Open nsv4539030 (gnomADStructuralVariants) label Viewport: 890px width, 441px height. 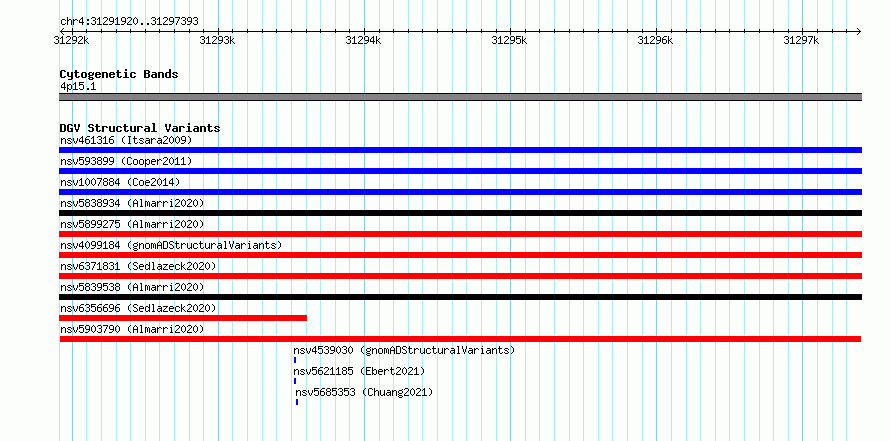coord(404,350)
